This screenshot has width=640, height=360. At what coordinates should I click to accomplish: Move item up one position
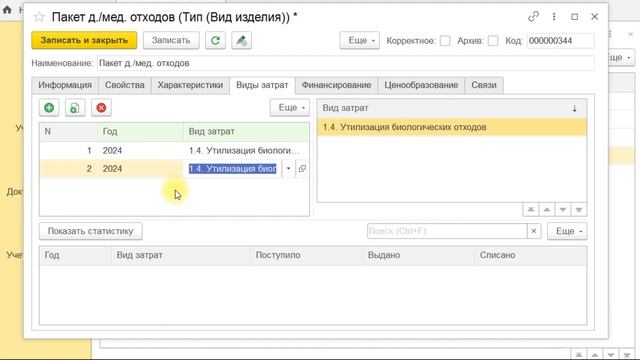[x=547, y=210]
